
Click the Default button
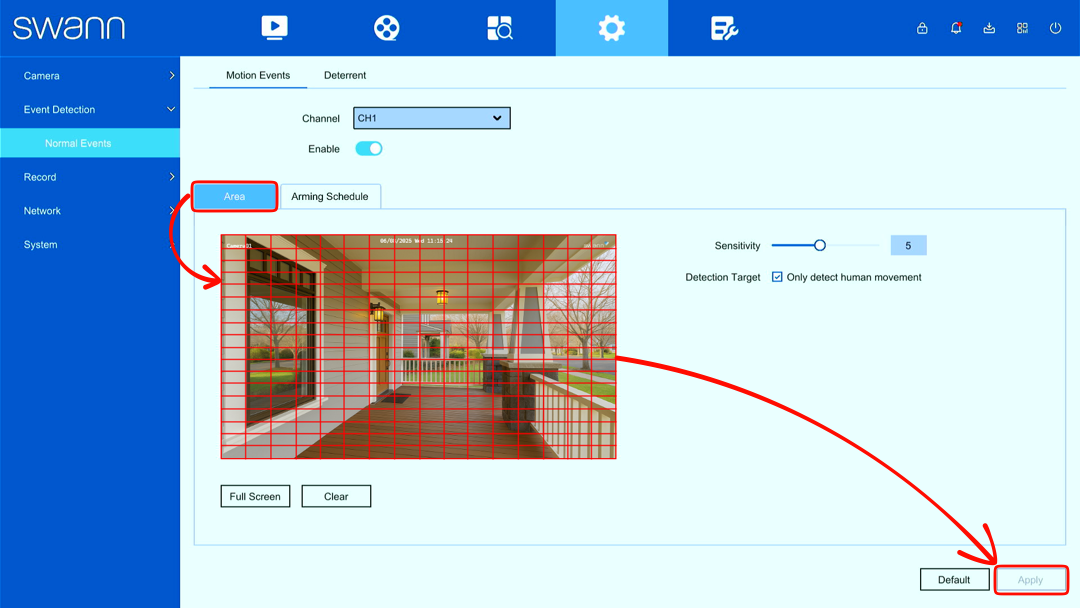pyautogui.click(x=954, y=580)
